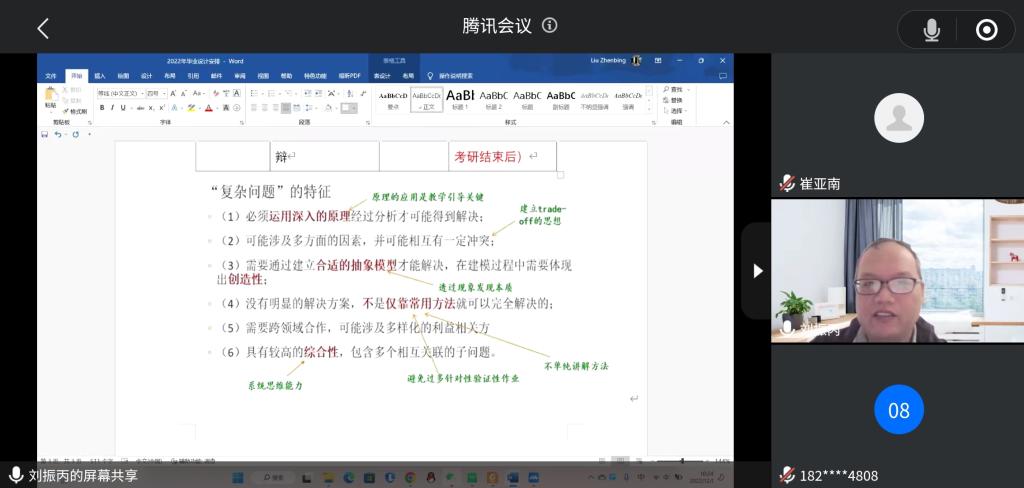Click the Windows Start button on taskbar

[x=238, y=477]
